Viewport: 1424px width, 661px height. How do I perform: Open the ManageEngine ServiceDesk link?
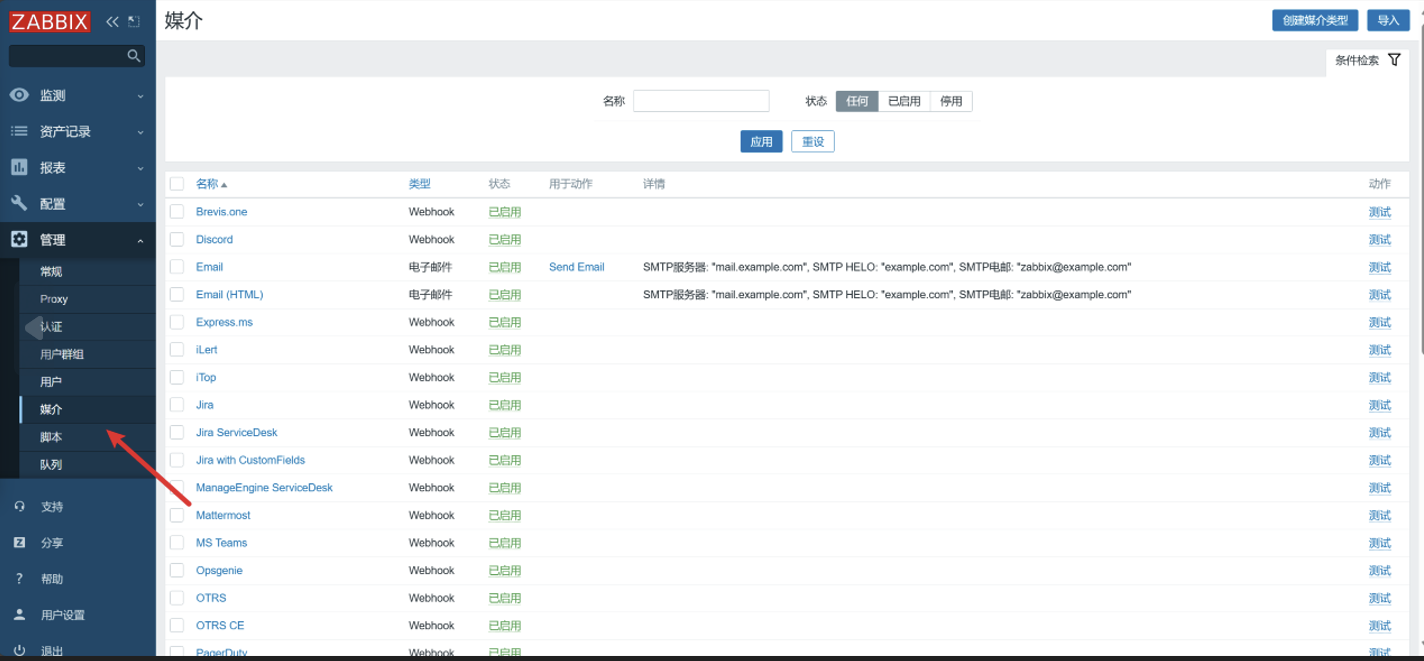tap(264, 487)
